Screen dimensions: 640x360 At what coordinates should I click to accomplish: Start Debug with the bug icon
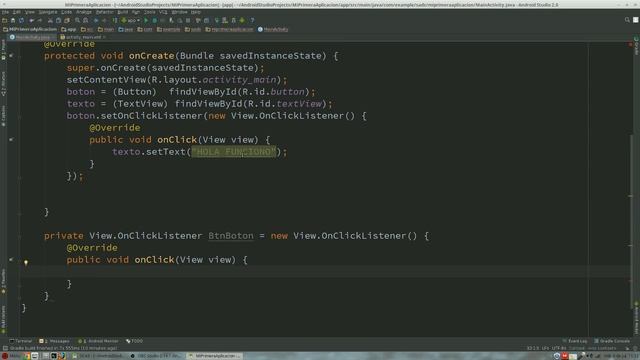coord(155,20)
